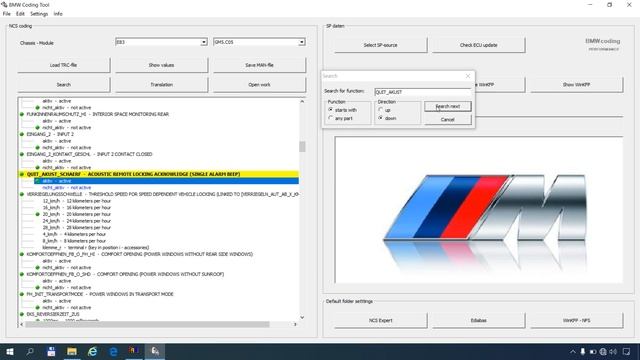Close the Search dialog

pos(468,76)
